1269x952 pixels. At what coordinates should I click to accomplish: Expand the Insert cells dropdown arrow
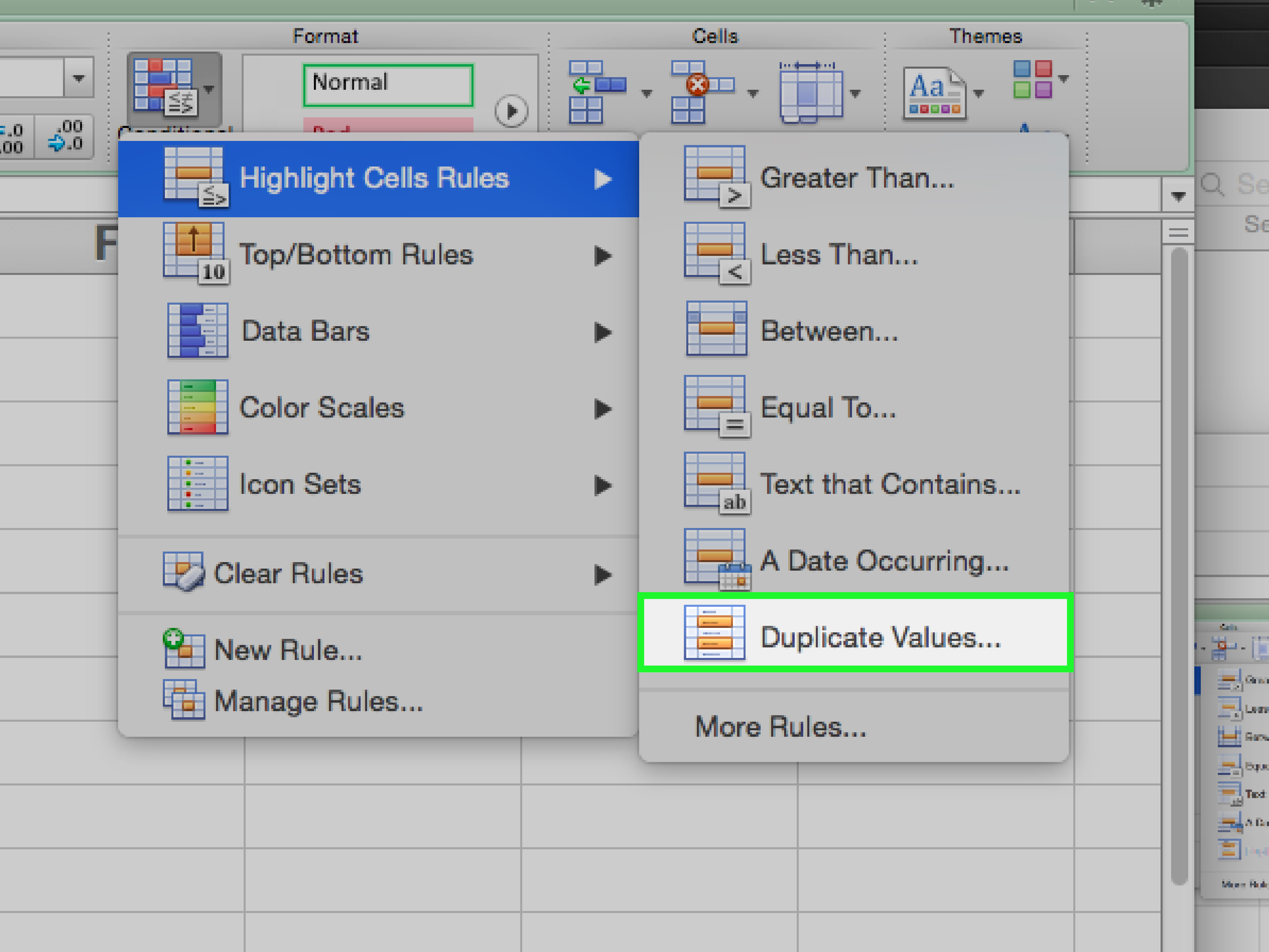pyautogui.click(x=646, y=93)
